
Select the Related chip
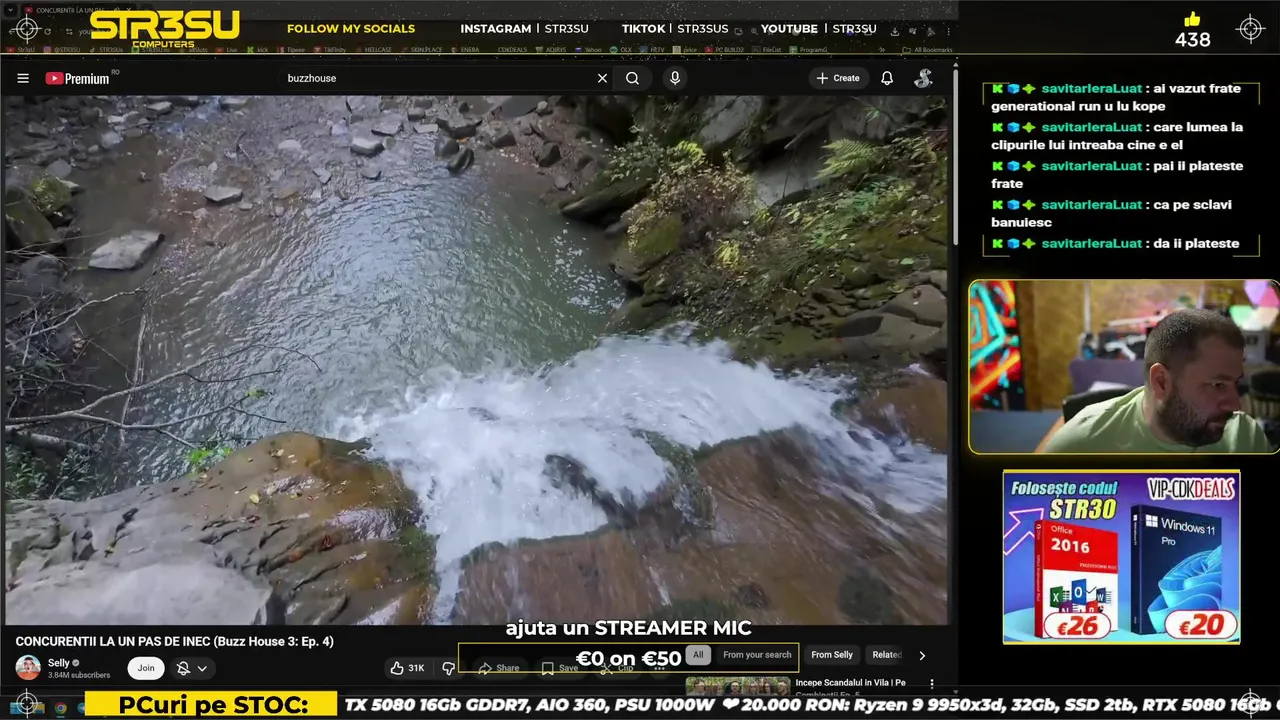(887, 655)
